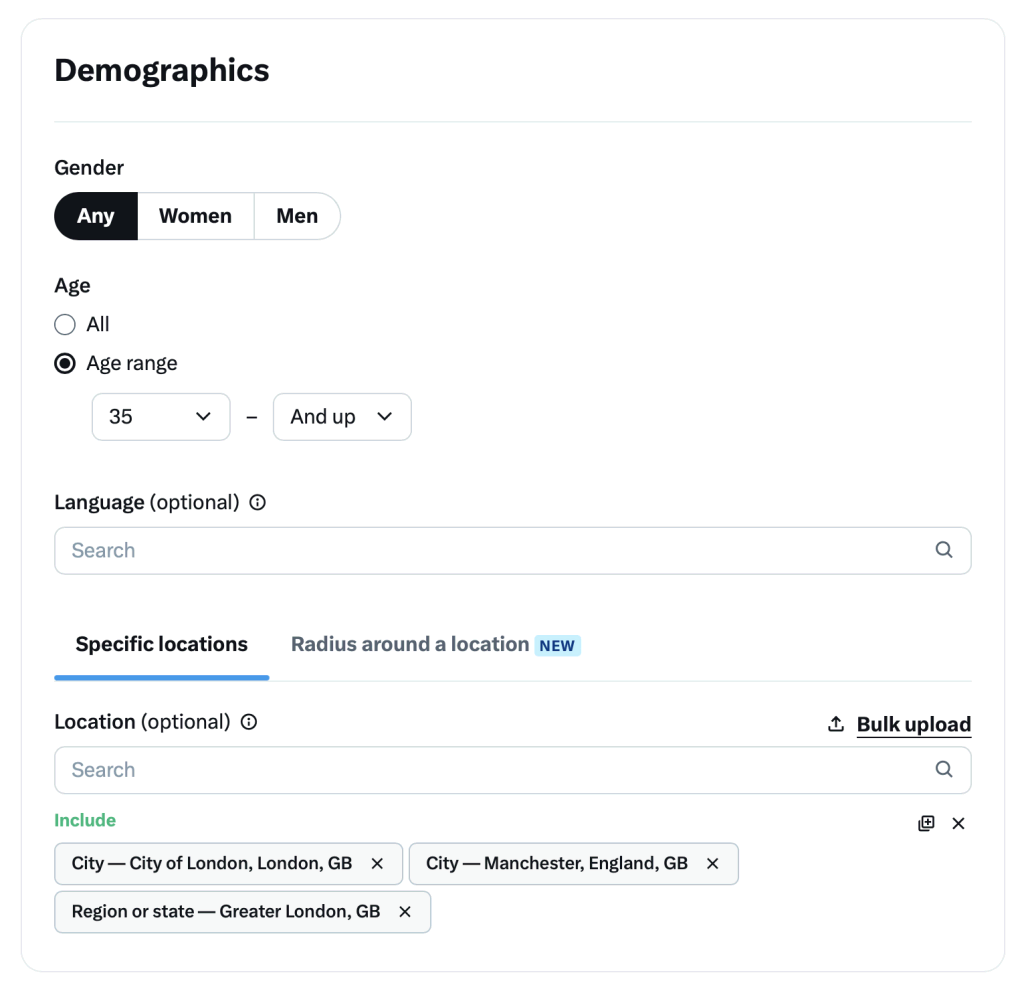Click the Location info icon
This screenshot has width=1024, height=993.
(x=249, y=722)
